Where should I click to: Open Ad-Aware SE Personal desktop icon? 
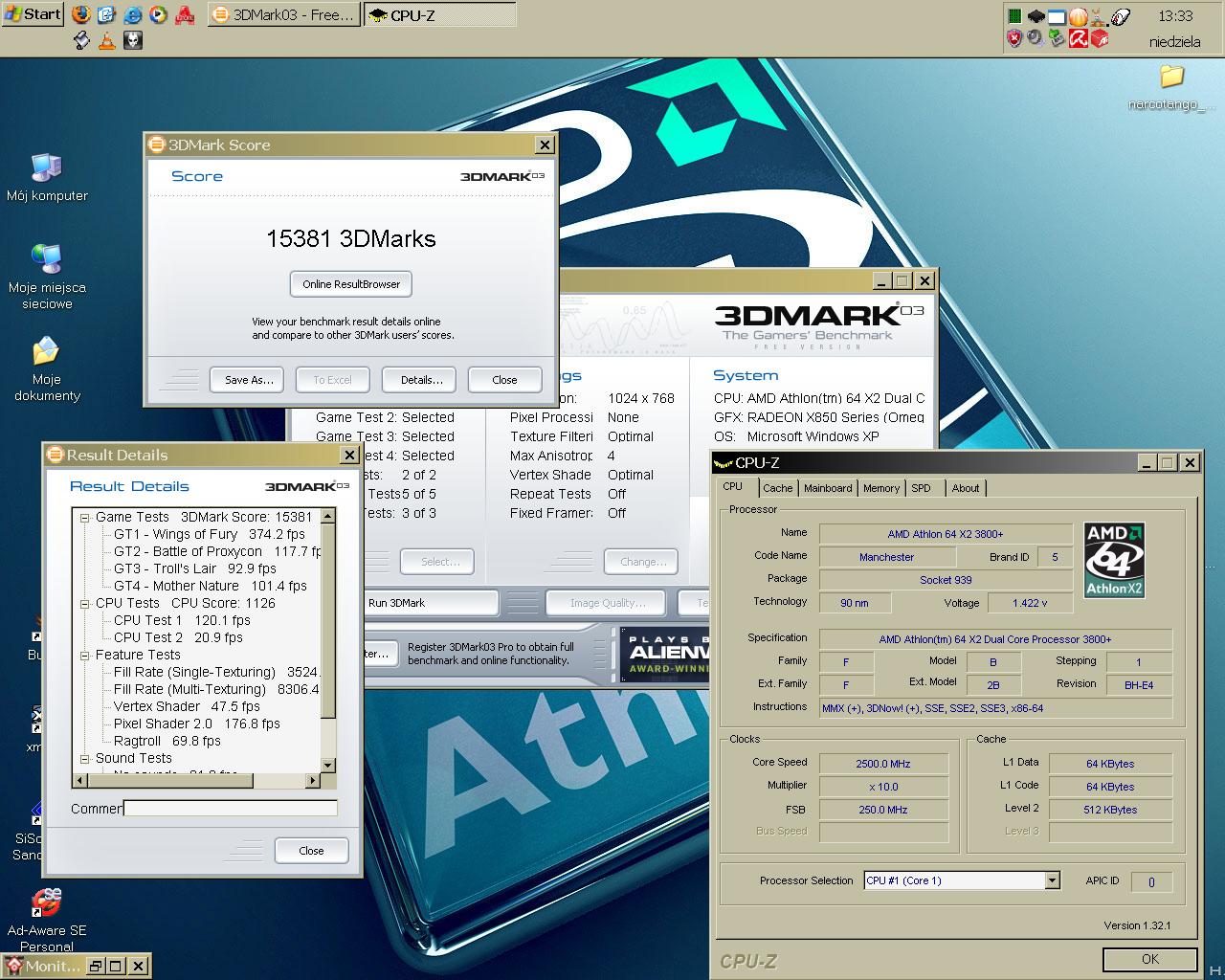(x=47, y=921)
